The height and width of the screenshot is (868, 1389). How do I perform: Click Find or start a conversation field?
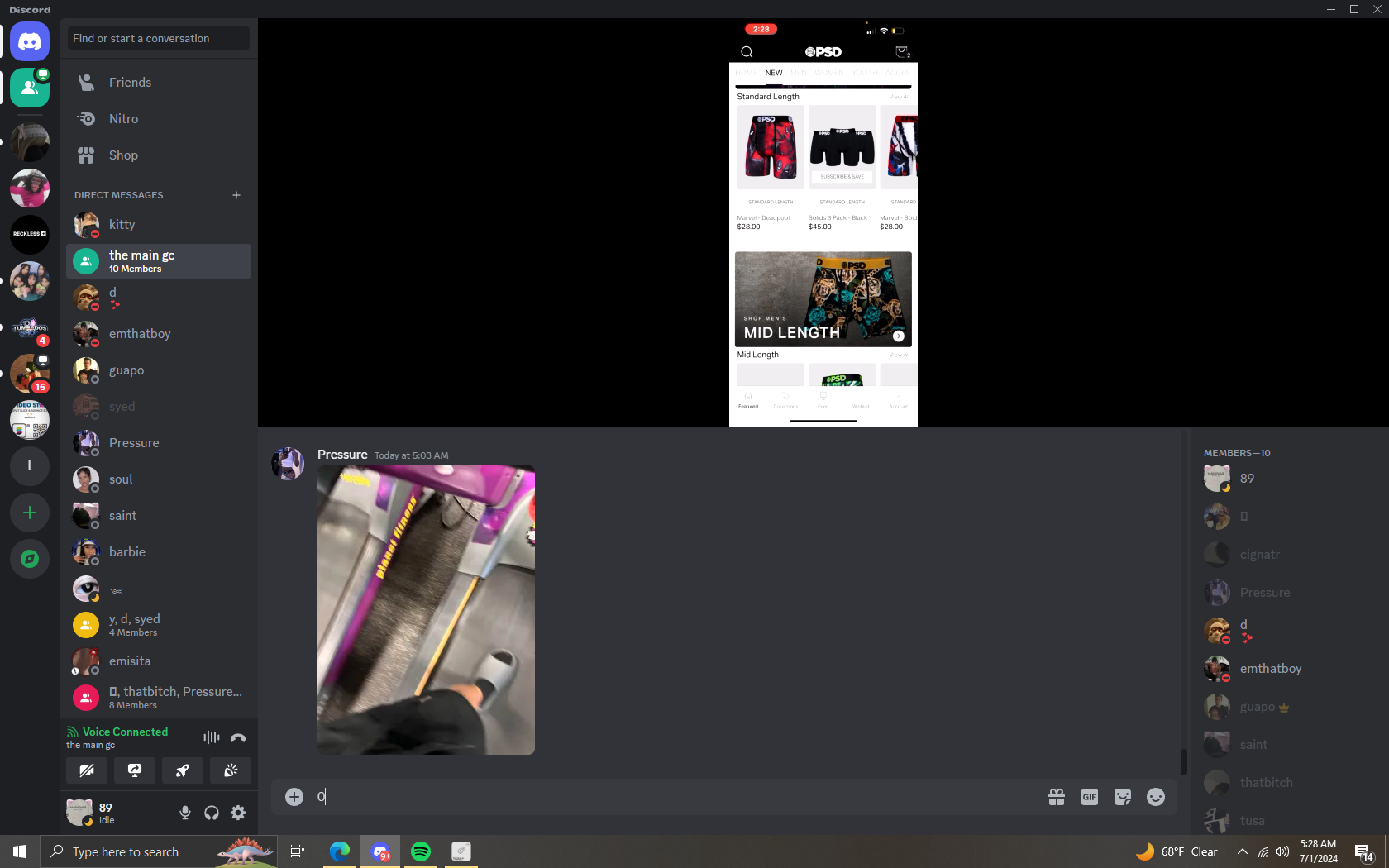click(x=159, y=38)
